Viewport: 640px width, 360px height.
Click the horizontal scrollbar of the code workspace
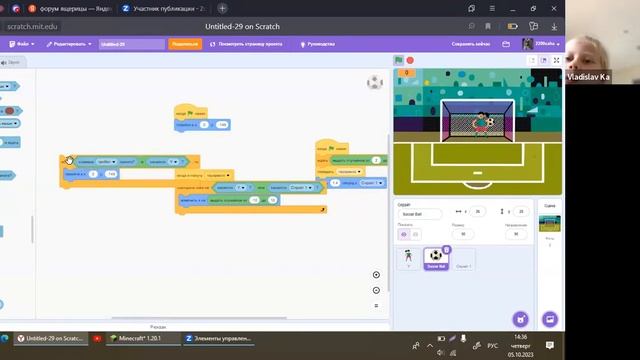(199, 318)
